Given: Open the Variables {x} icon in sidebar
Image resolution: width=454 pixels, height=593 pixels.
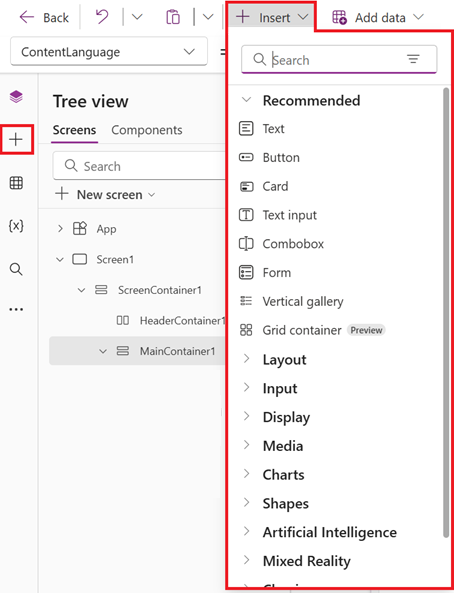Looking at the screenshot, I should (x=16, y=226).
